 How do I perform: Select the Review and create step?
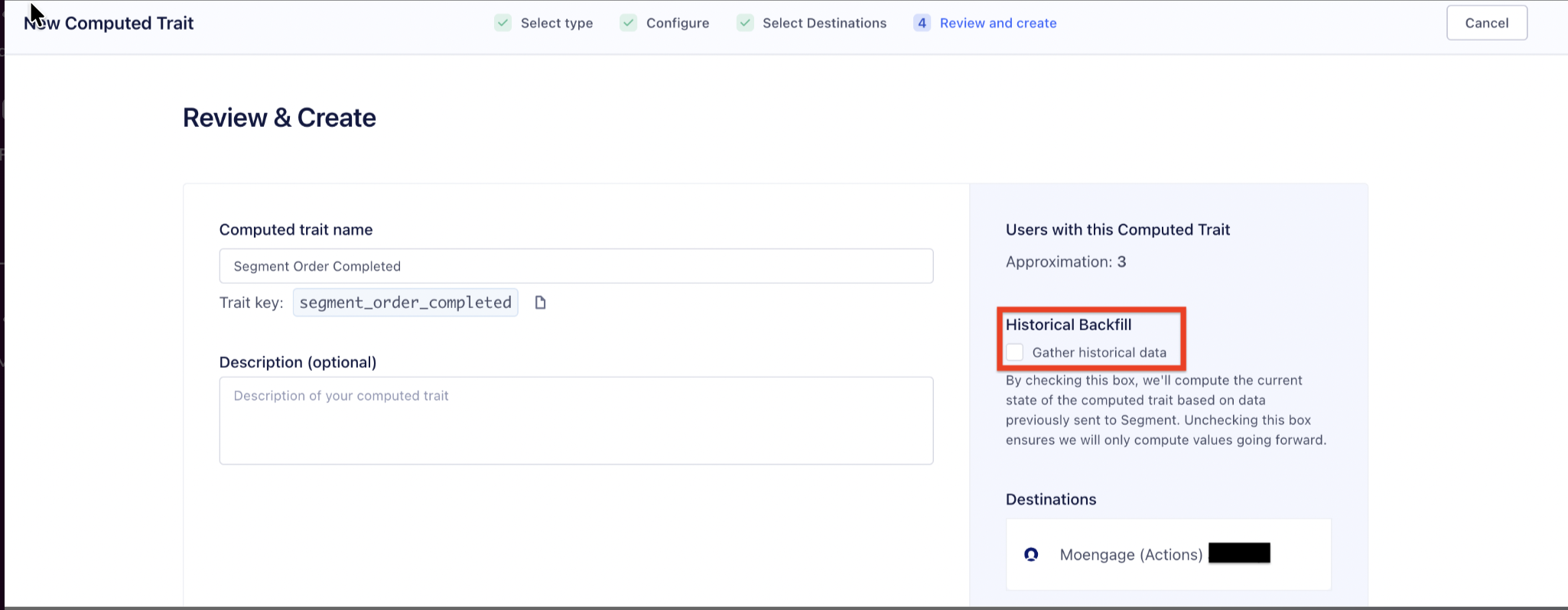(998, 23)
